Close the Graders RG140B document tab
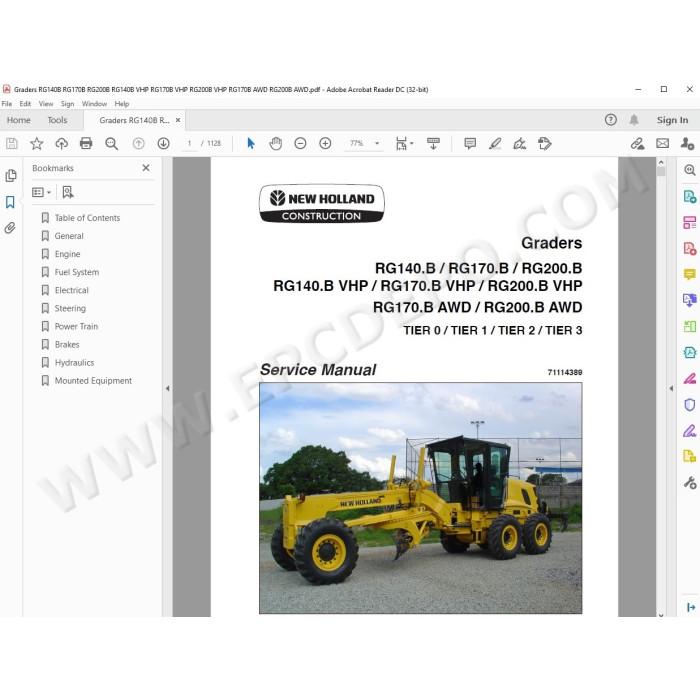Viewport: 700px width, 700px height. (x=178, y=120)
